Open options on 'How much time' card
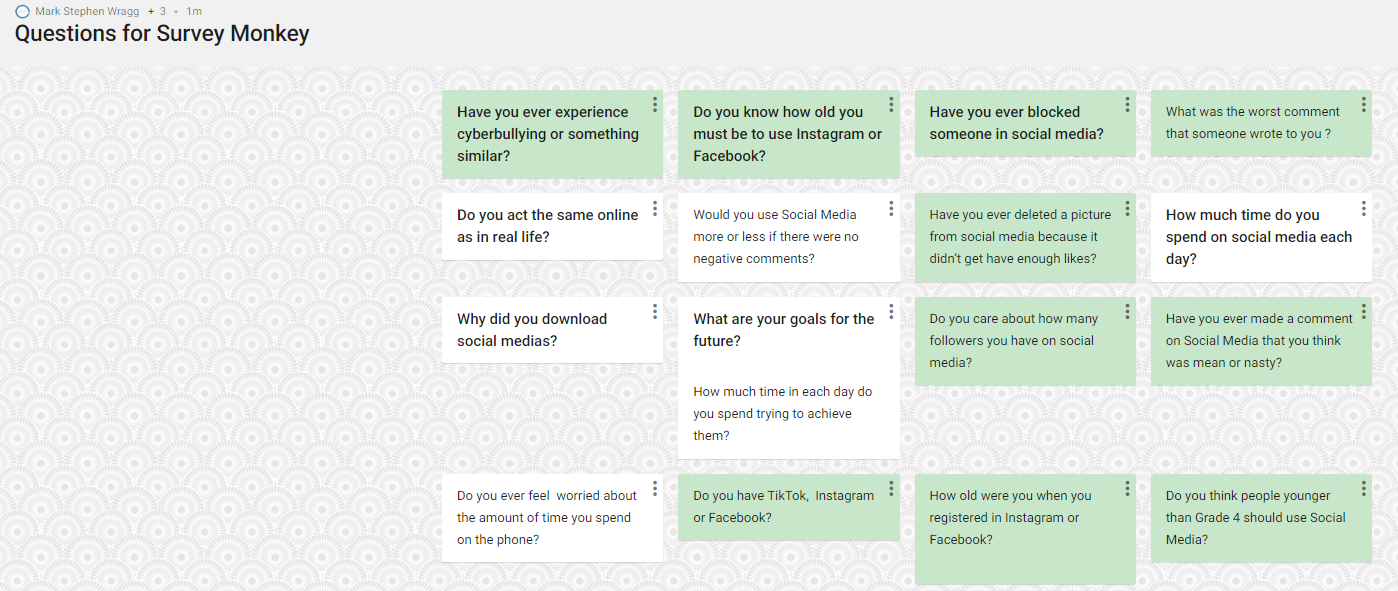1398x591 pixels. (x=1363, y=208)
